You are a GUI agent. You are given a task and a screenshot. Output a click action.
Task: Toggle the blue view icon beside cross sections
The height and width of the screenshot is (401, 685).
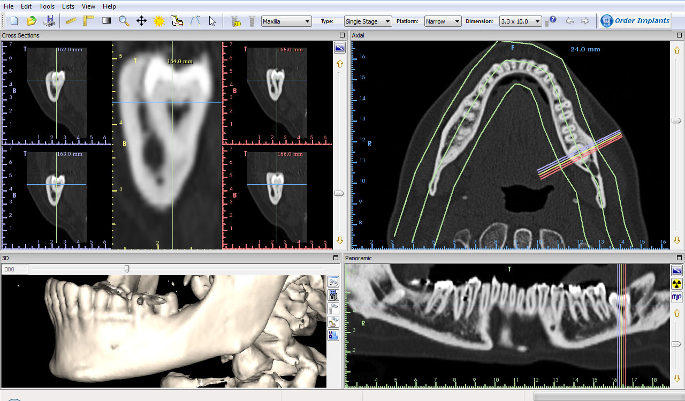(x=340, y=48)
